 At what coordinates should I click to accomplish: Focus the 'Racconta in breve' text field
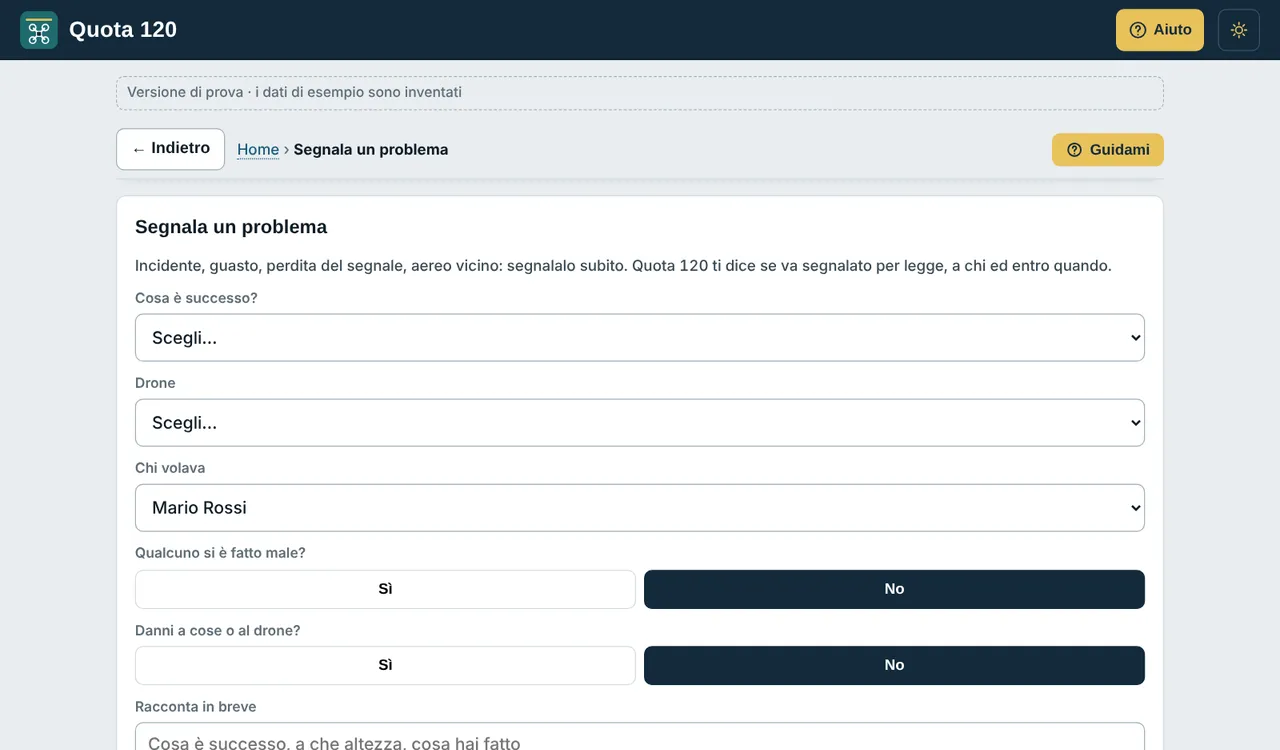tap(640, 737)
